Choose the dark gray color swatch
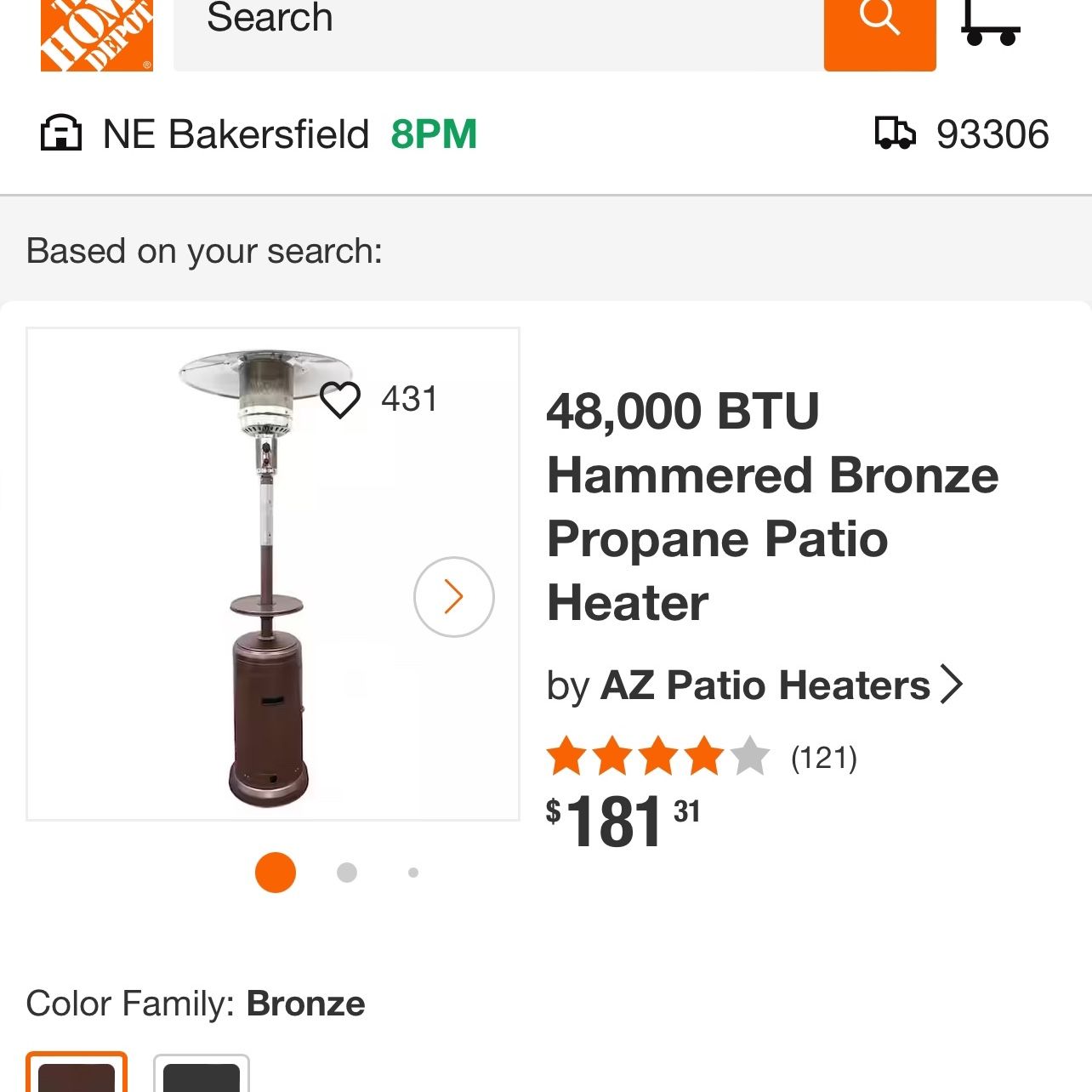1092x1092 pixels. 202,1073
